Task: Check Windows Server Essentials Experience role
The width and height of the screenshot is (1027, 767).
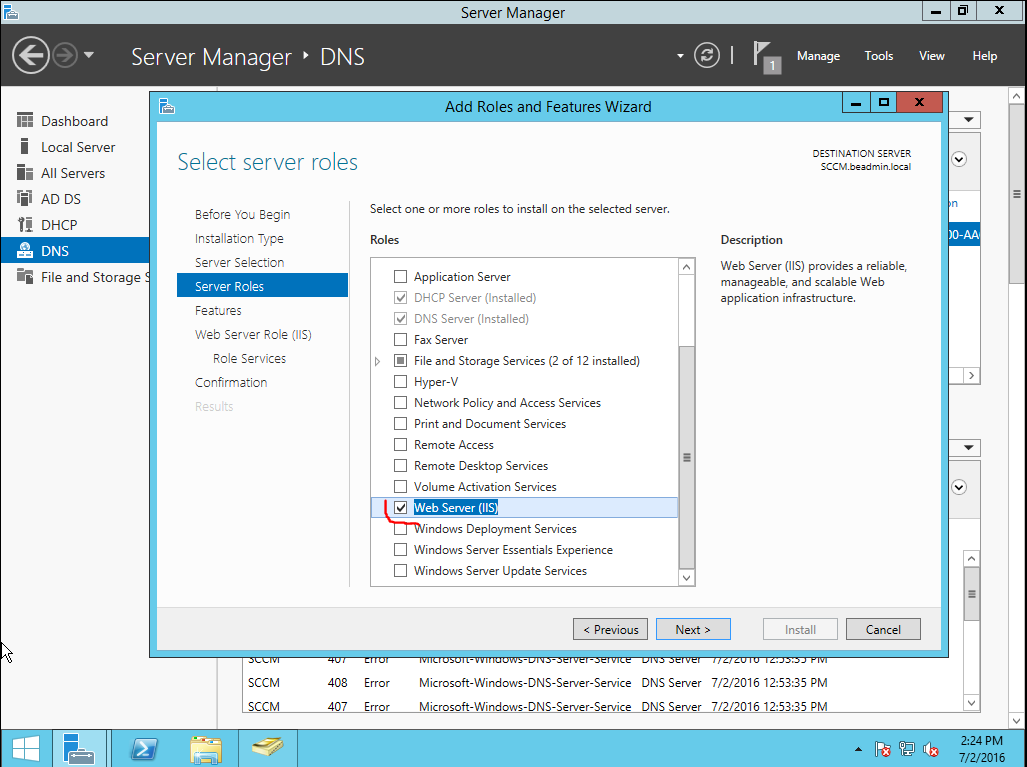Action: click(x=400, y=550)
